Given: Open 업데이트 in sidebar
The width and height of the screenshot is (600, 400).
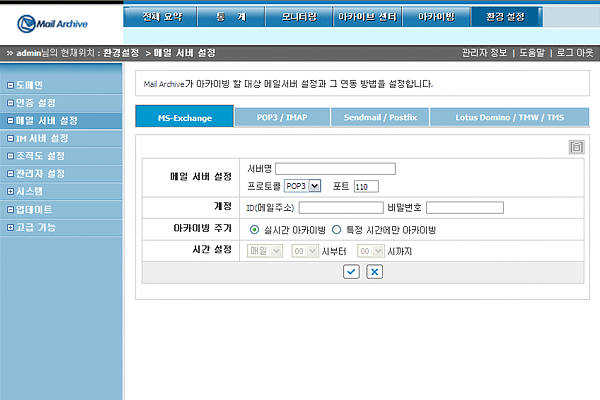Looking at the screenshot, I should [34, 210].
